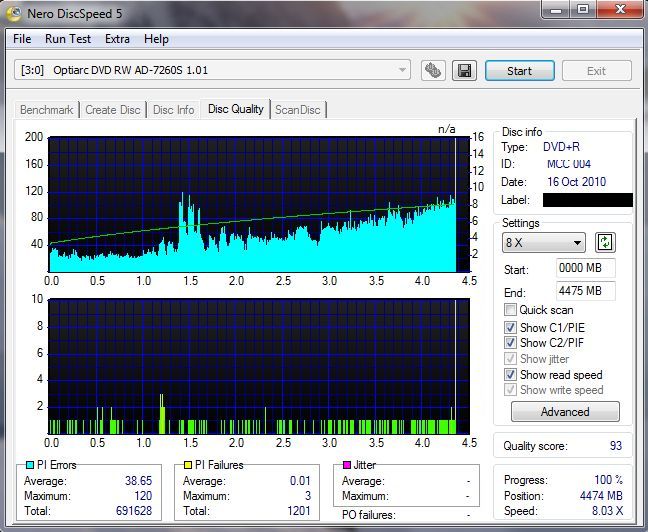Click the green refresh icon beside speed
Image resolution: width=648 pixels, height=532 pixels.
[x=605, y=242]
